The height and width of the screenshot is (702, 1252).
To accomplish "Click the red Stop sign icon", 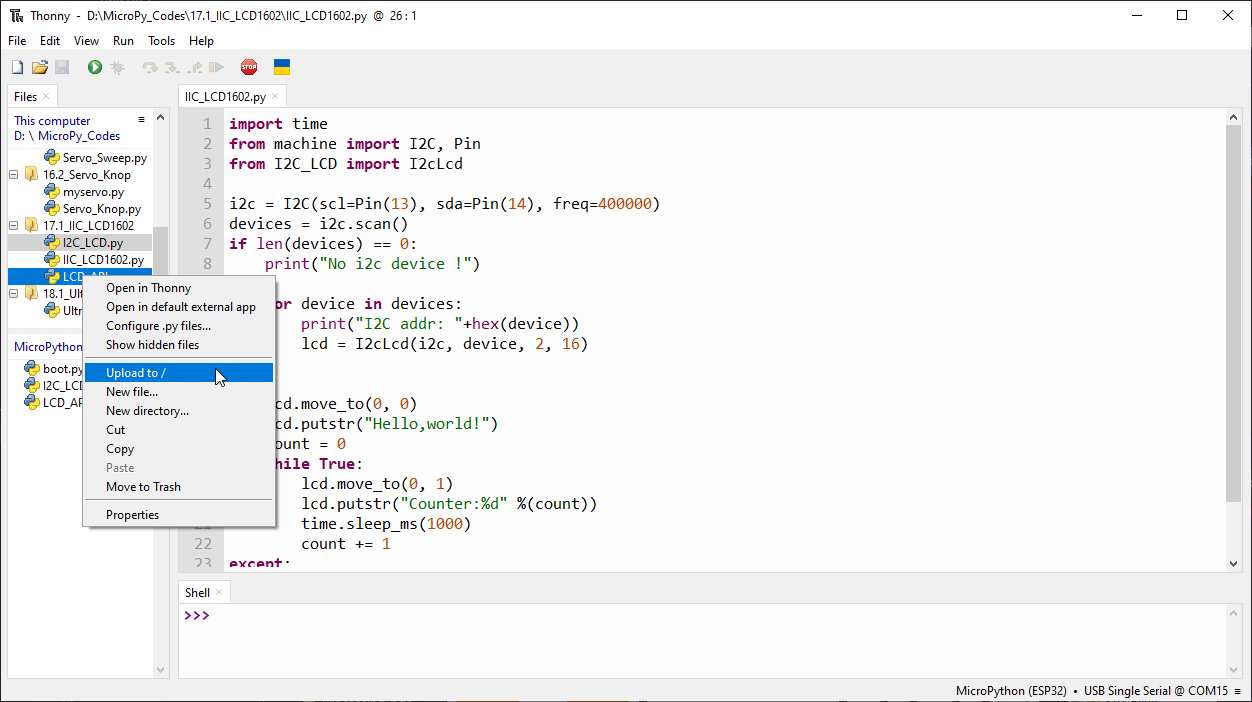I will [x=249, y=67].
